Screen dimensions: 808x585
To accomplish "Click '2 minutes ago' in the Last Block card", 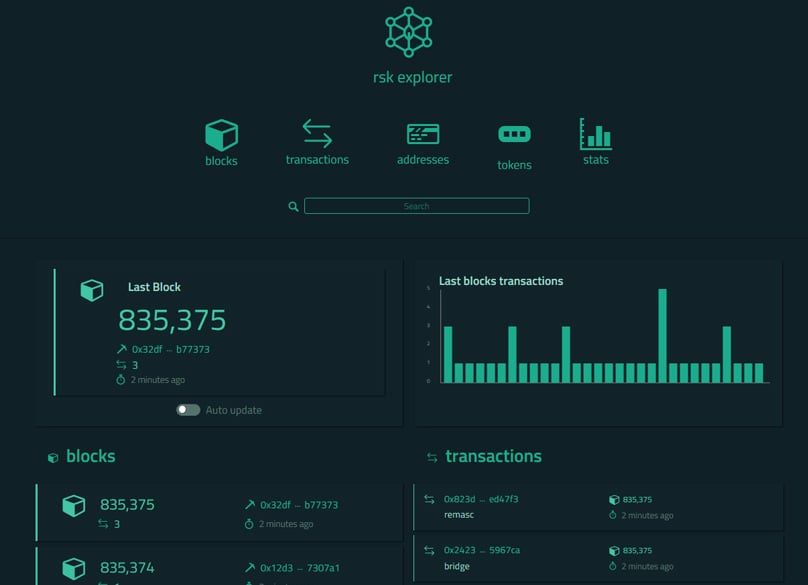I will 158,380.
